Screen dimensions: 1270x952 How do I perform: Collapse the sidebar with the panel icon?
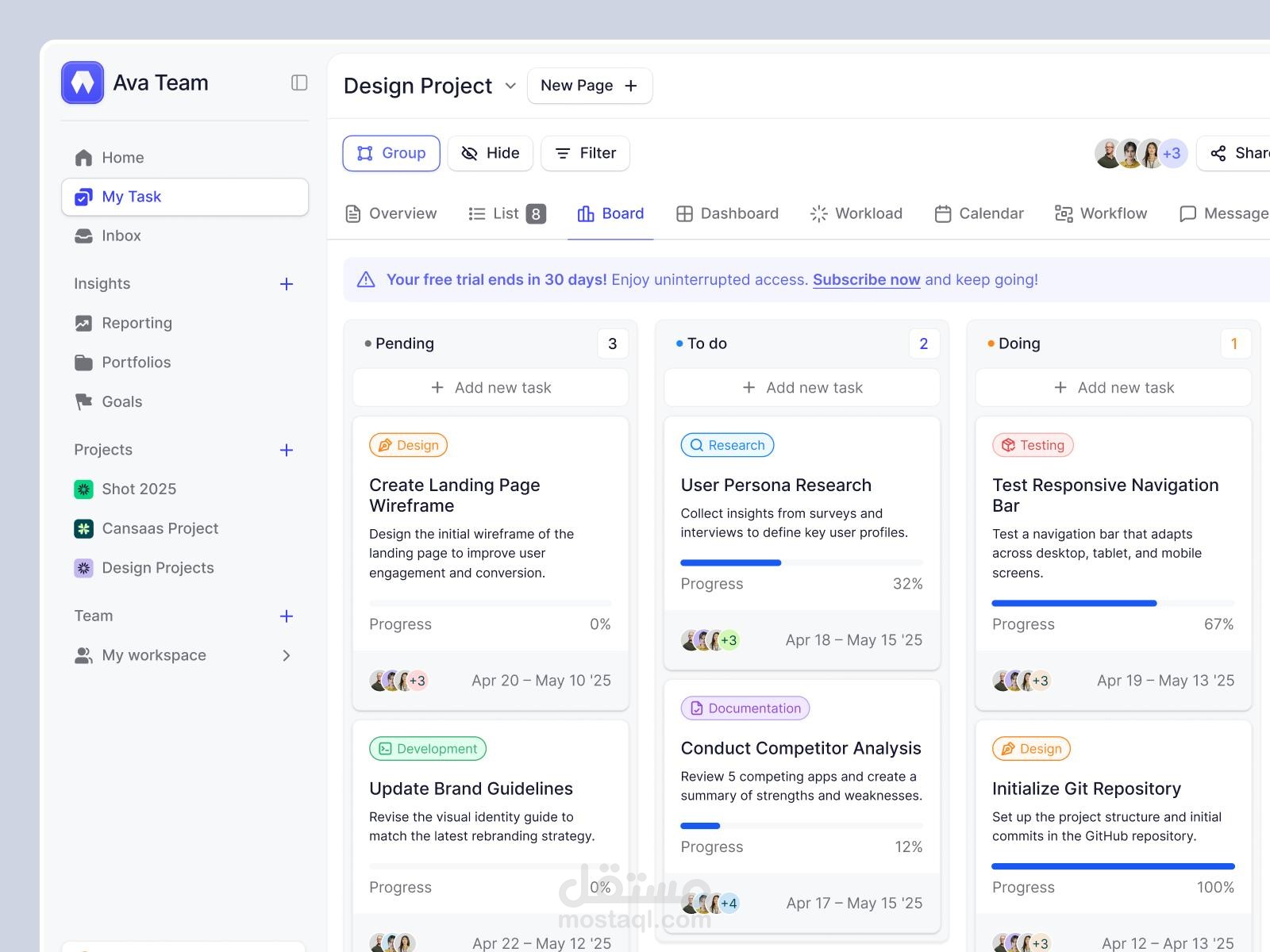pyautogui.click(x=299, y=83)
